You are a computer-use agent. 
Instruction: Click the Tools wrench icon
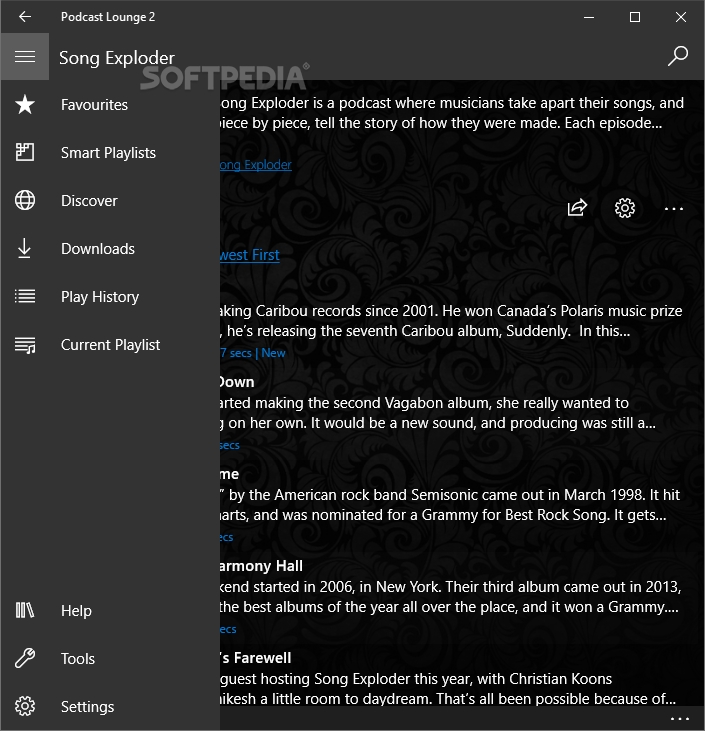25,658
